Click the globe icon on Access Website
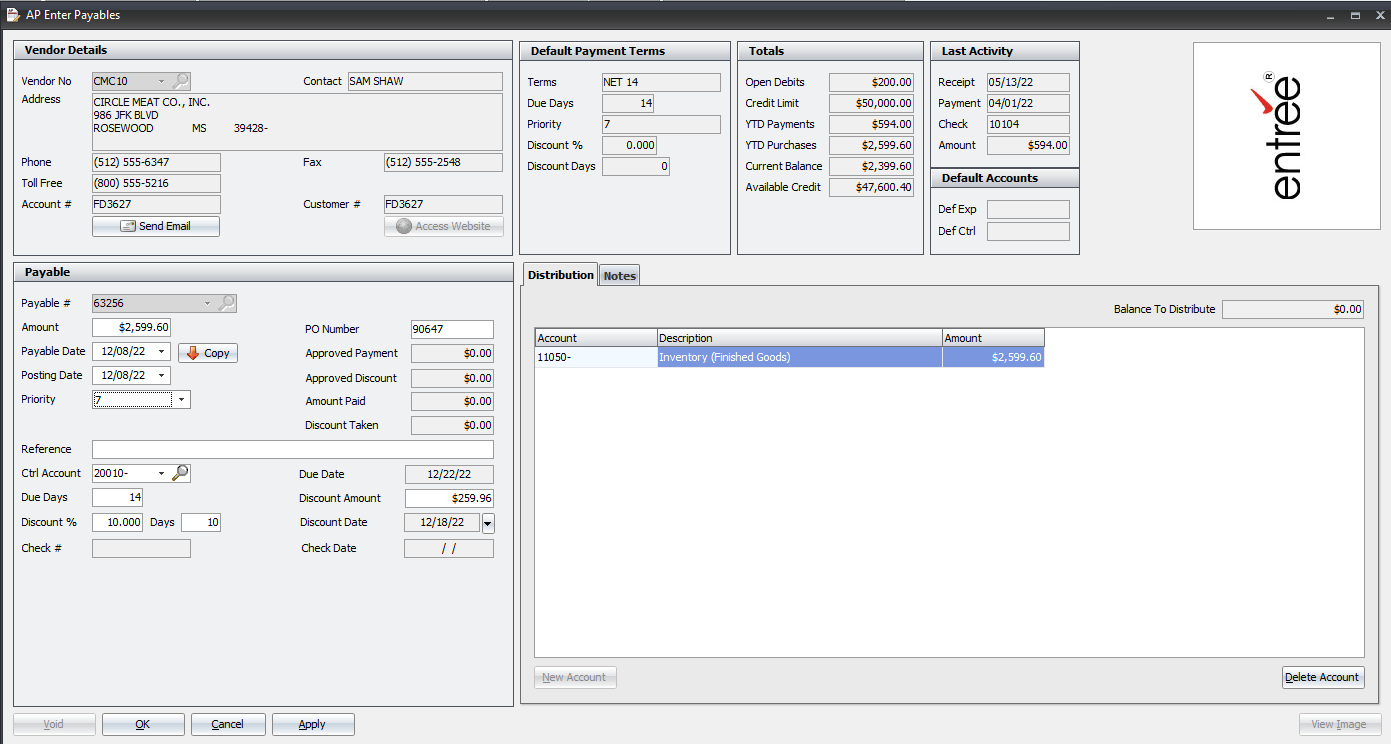The image size is (1391, 744). 403,225
